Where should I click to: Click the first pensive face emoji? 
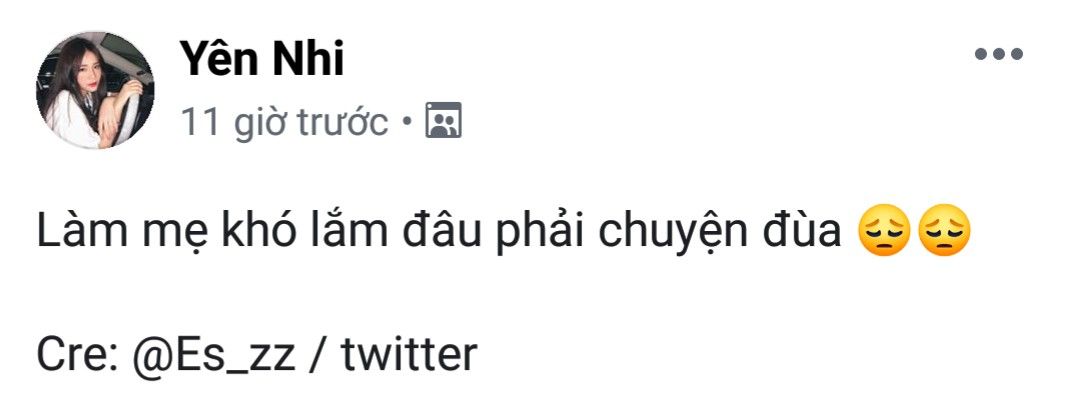pos(885,232)
